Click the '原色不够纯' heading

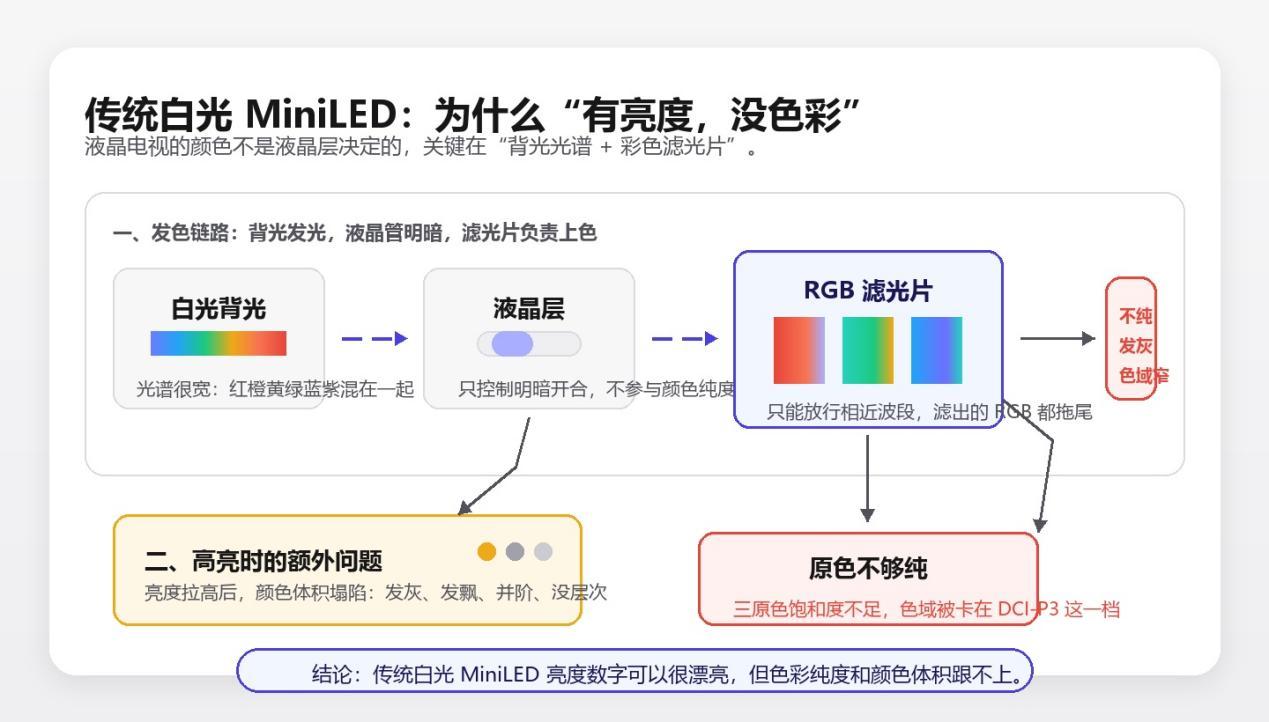[868, 569]
